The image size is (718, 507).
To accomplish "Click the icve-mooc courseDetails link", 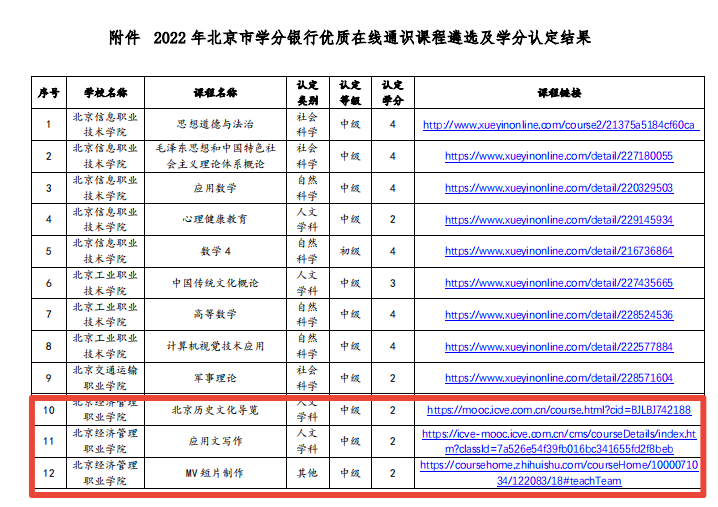I will point(559,441).
